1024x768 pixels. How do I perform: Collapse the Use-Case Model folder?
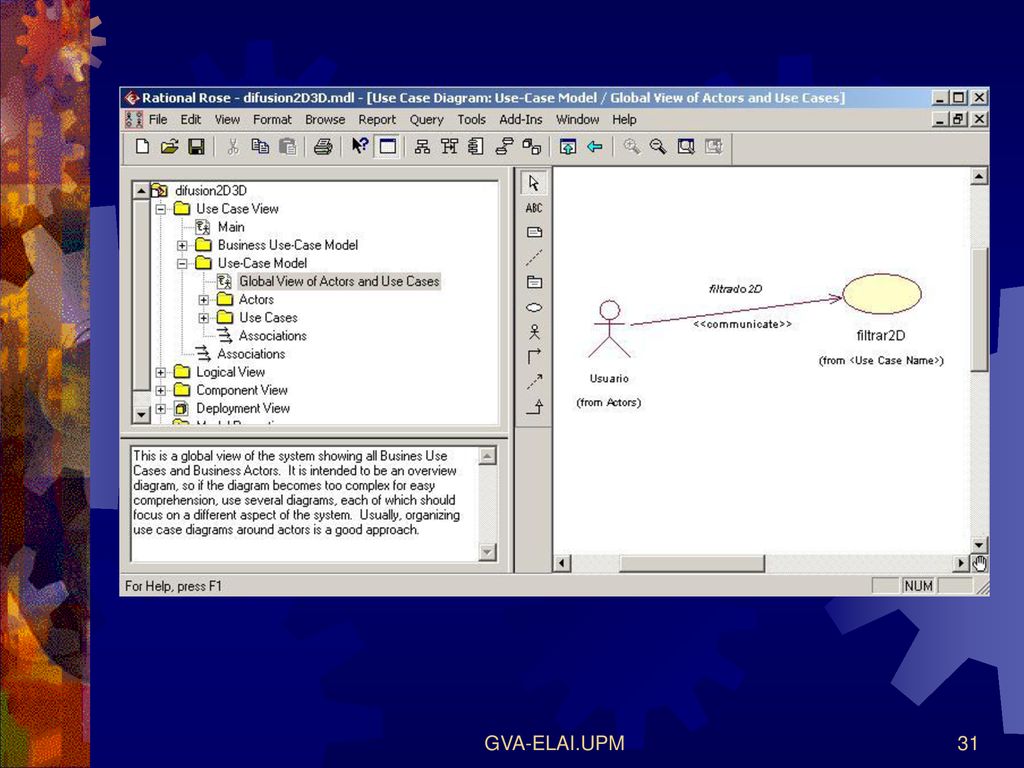click(182, 263)
